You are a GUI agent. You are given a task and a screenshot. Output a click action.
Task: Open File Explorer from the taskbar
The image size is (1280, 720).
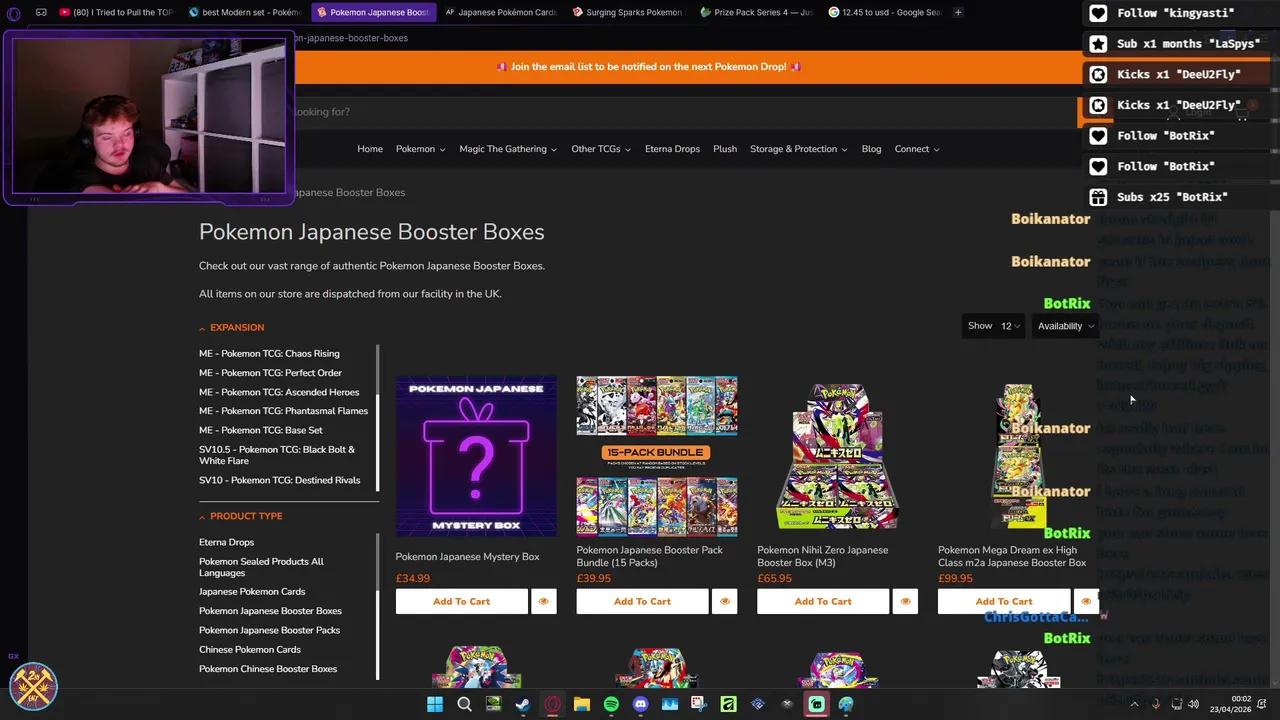[x=581, y=705]
